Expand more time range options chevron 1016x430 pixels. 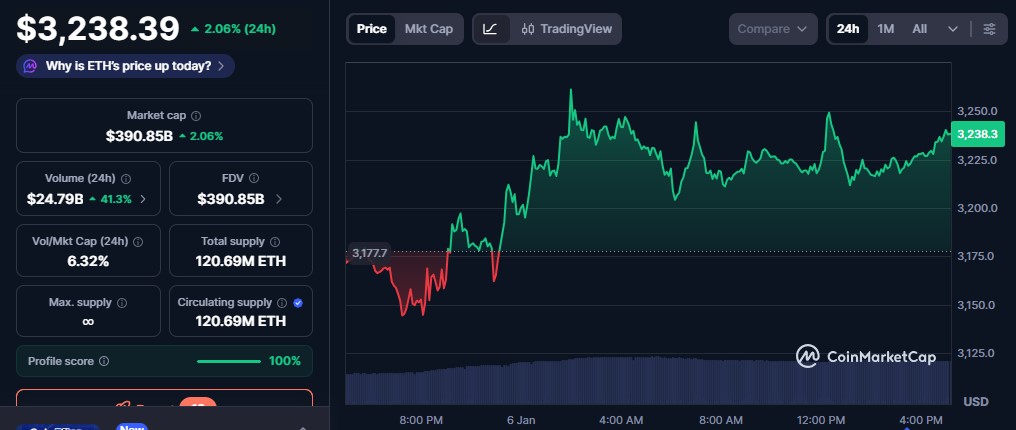coord(952,29)
